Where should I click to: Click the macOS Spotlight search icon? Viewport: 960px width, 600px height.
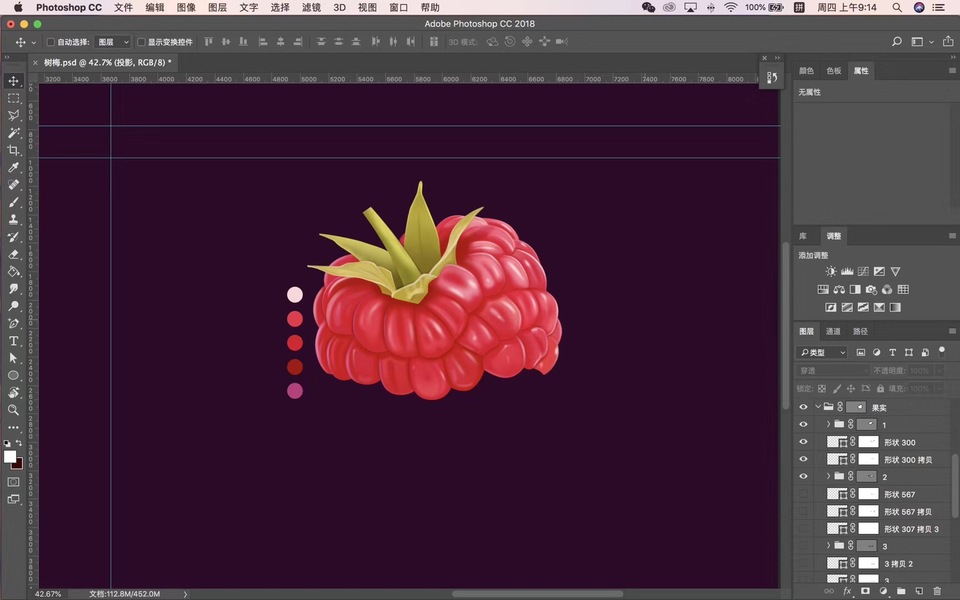pos(896,7)
